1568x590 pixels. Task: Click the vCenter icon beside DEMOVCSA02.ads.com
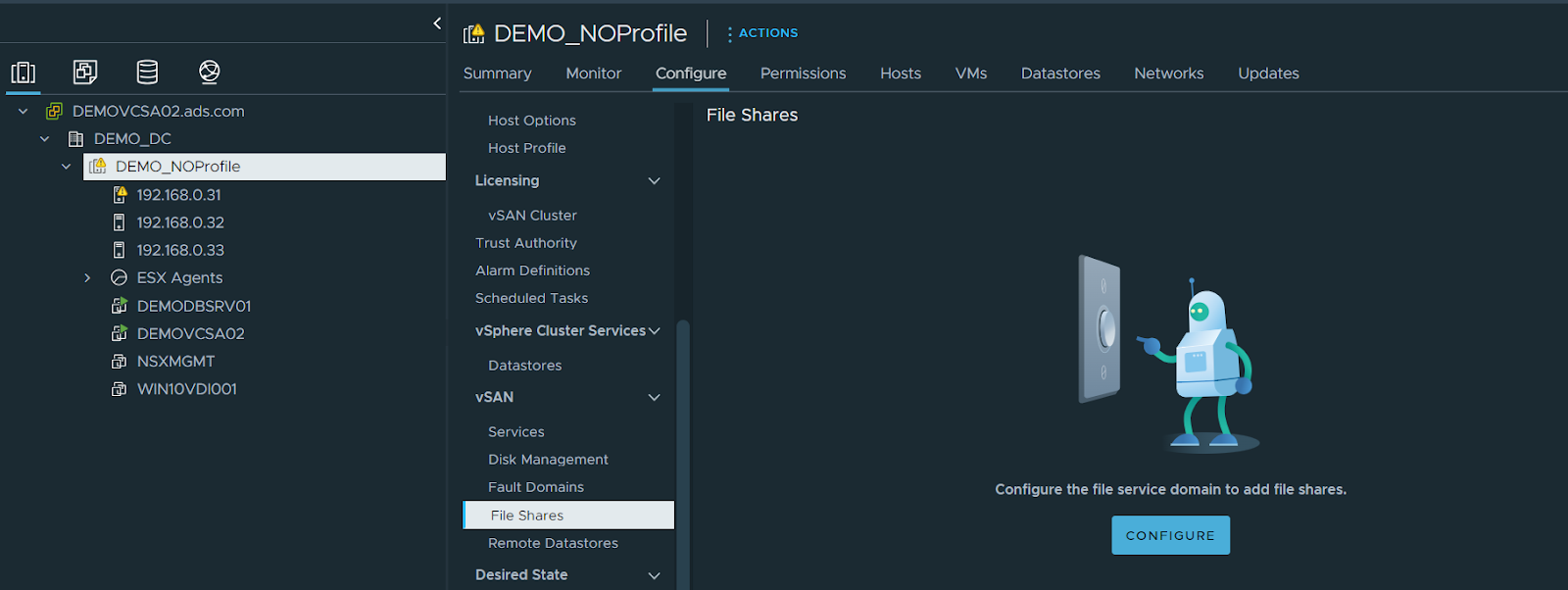(x=54, y=111)
